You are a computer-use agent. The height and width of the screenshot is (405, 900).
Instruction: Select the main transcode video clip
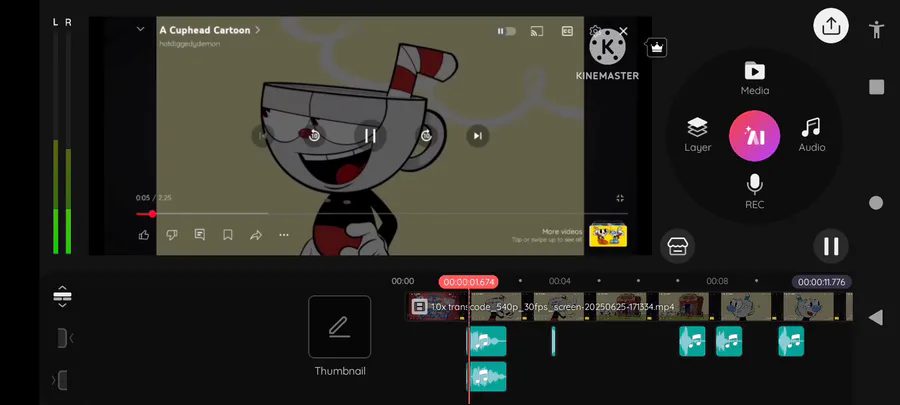pos(629,307)
